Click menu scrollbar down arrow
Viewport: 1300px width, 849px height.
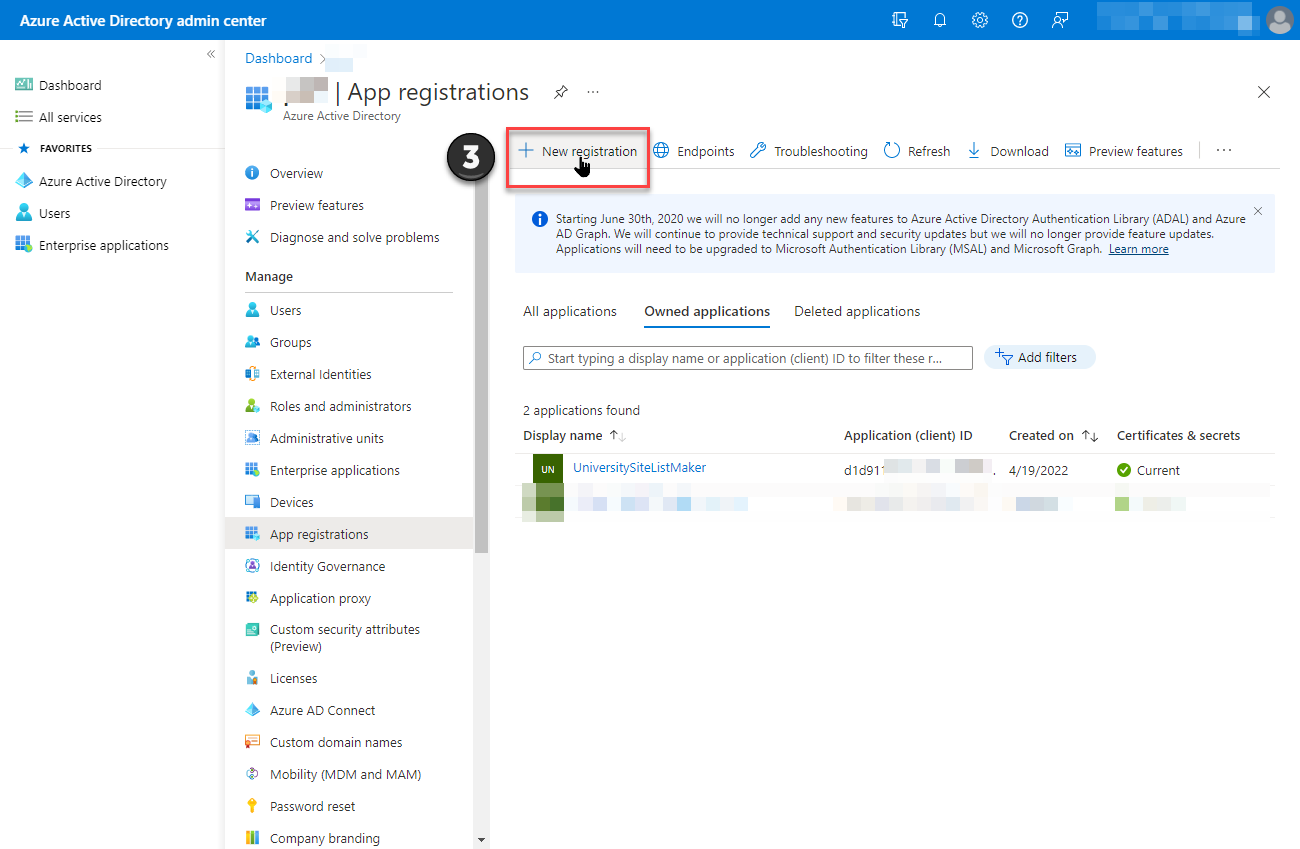(x=481, y=840)
